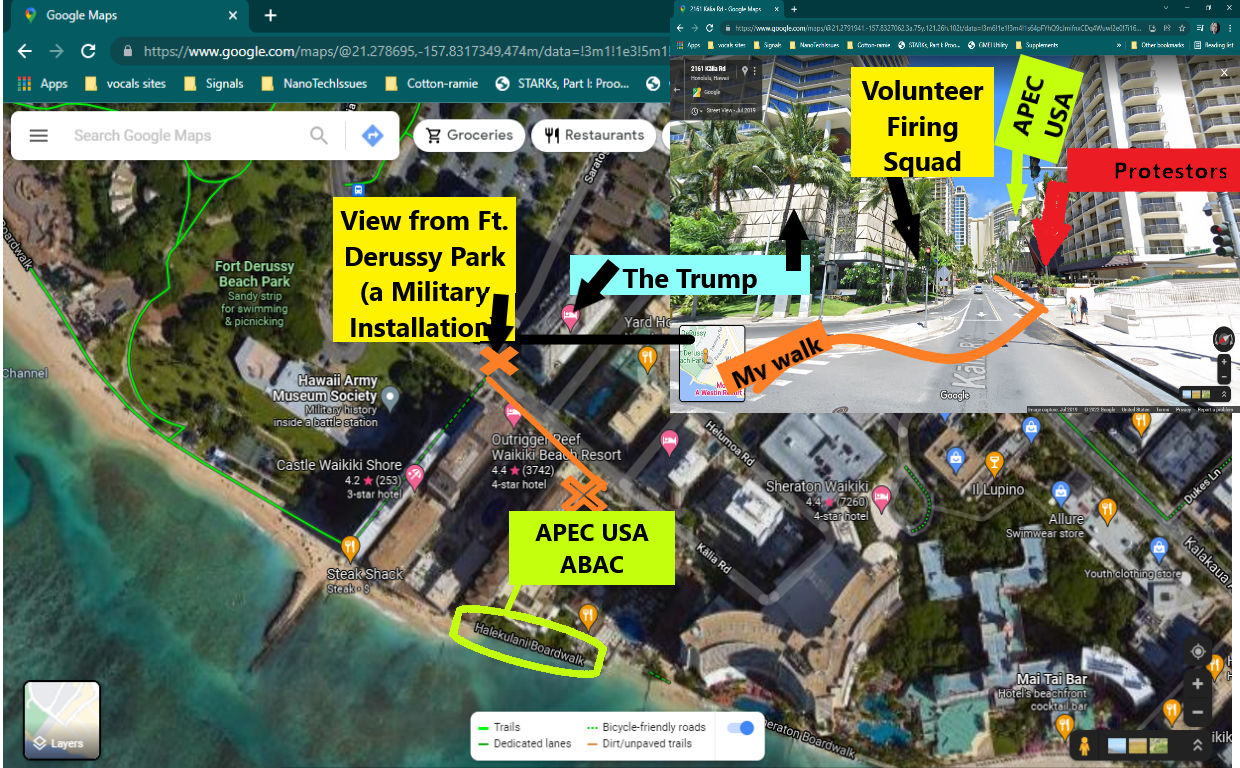The height and width of the screenshot is (768, 1240).
Task: Open GMEI Utility bookmark in Street View window
Action: pos(988,45)
